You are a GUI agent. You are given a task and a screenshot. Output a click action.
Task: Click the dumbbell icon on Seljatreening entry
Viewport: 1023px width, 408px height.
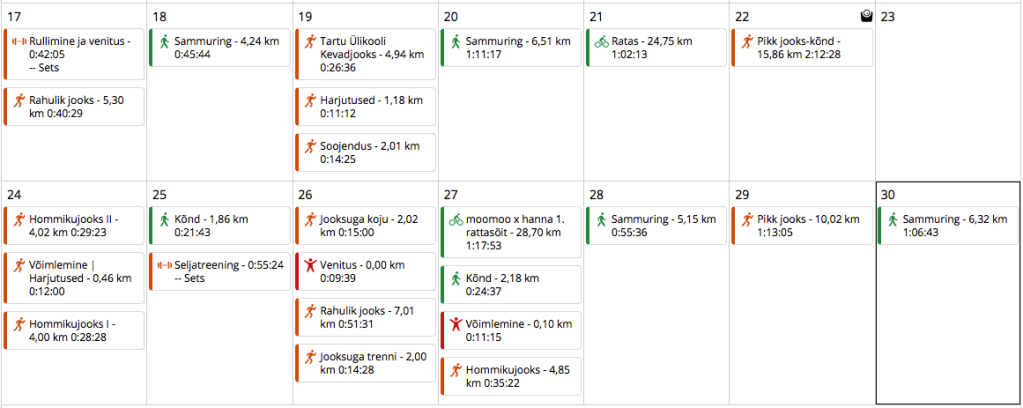click(x=164, y=265)
